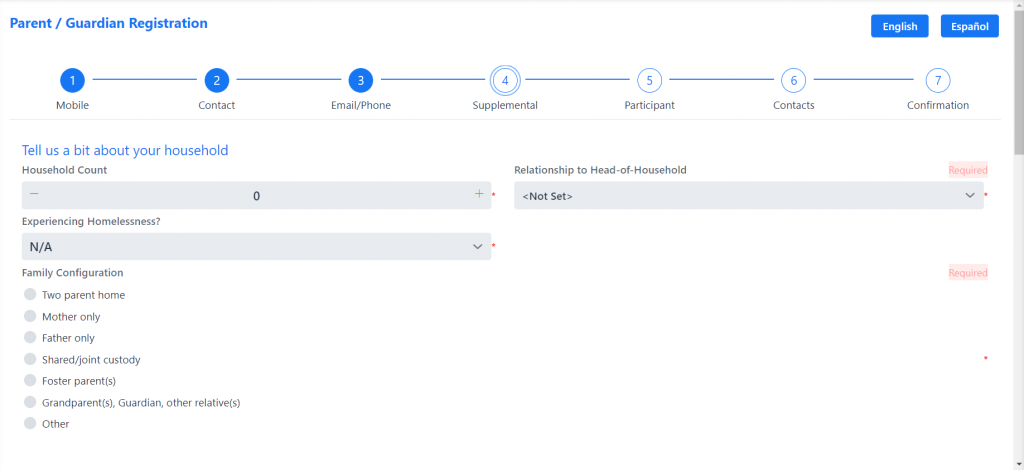1024x470 pixels.
Task: Open step 7 Confirmation circle
Action: point(938,81)
